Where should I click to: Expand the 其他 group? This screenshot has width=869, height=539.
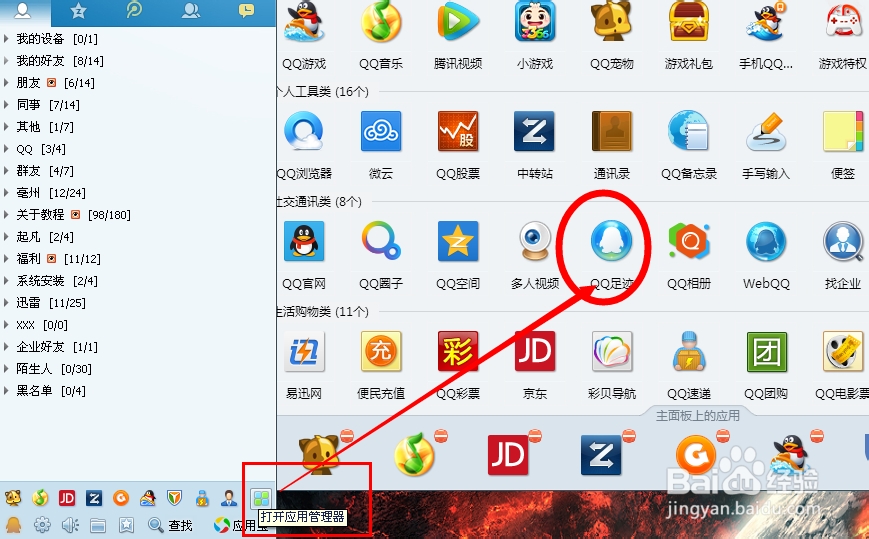pos(6,127)
